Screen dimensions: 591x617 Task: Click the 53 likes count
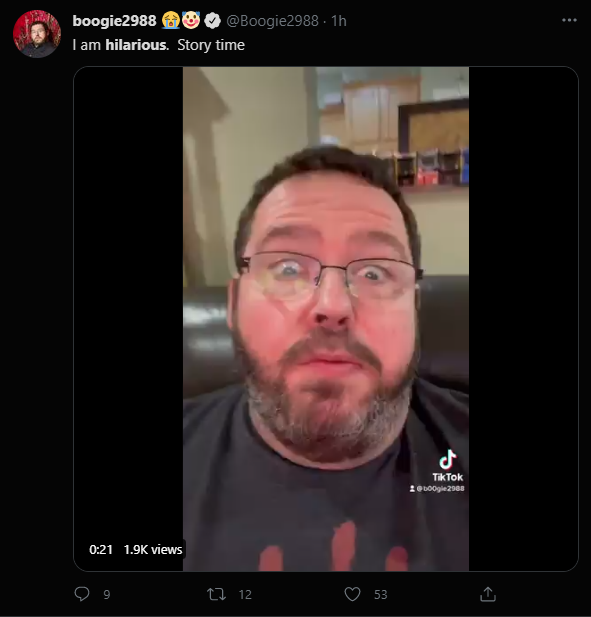pos(380,594)
